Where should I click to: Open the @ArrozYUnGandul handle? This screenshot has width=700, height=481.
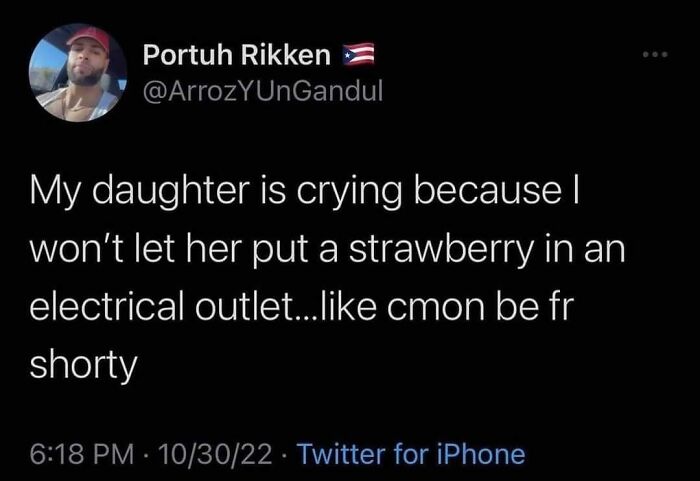(x=263, y=92)
